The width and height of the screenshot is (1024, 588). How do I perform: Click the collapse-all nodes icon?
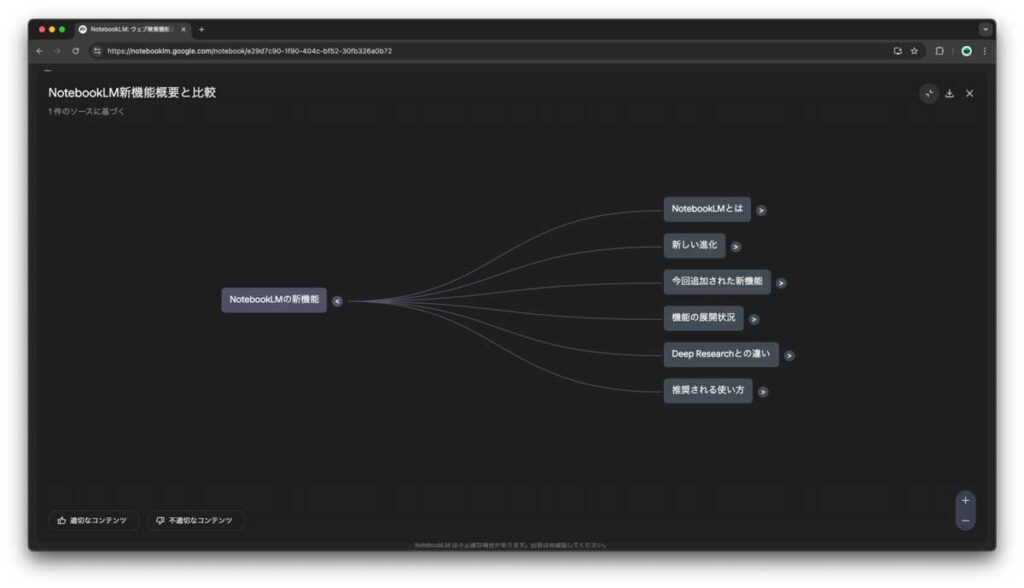click(x=929, y=93)
